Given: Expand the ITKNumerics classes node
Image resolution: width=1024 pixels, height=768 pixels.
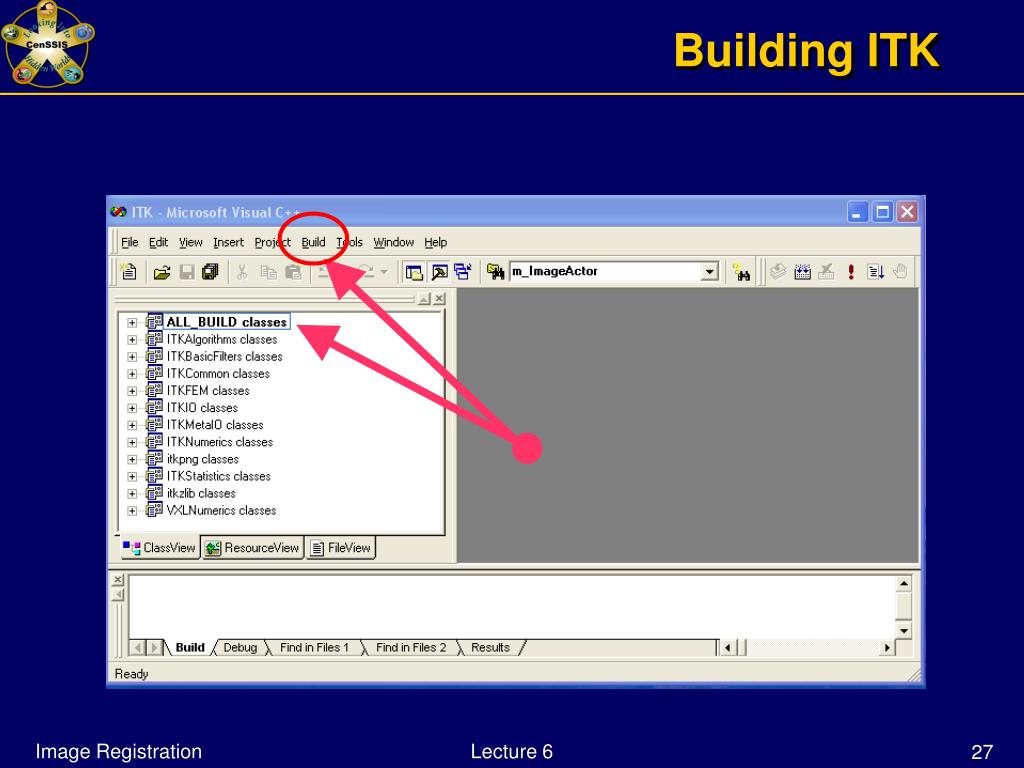Looking at the screenshot, I should pyautogui.click(x=132, y=442).
